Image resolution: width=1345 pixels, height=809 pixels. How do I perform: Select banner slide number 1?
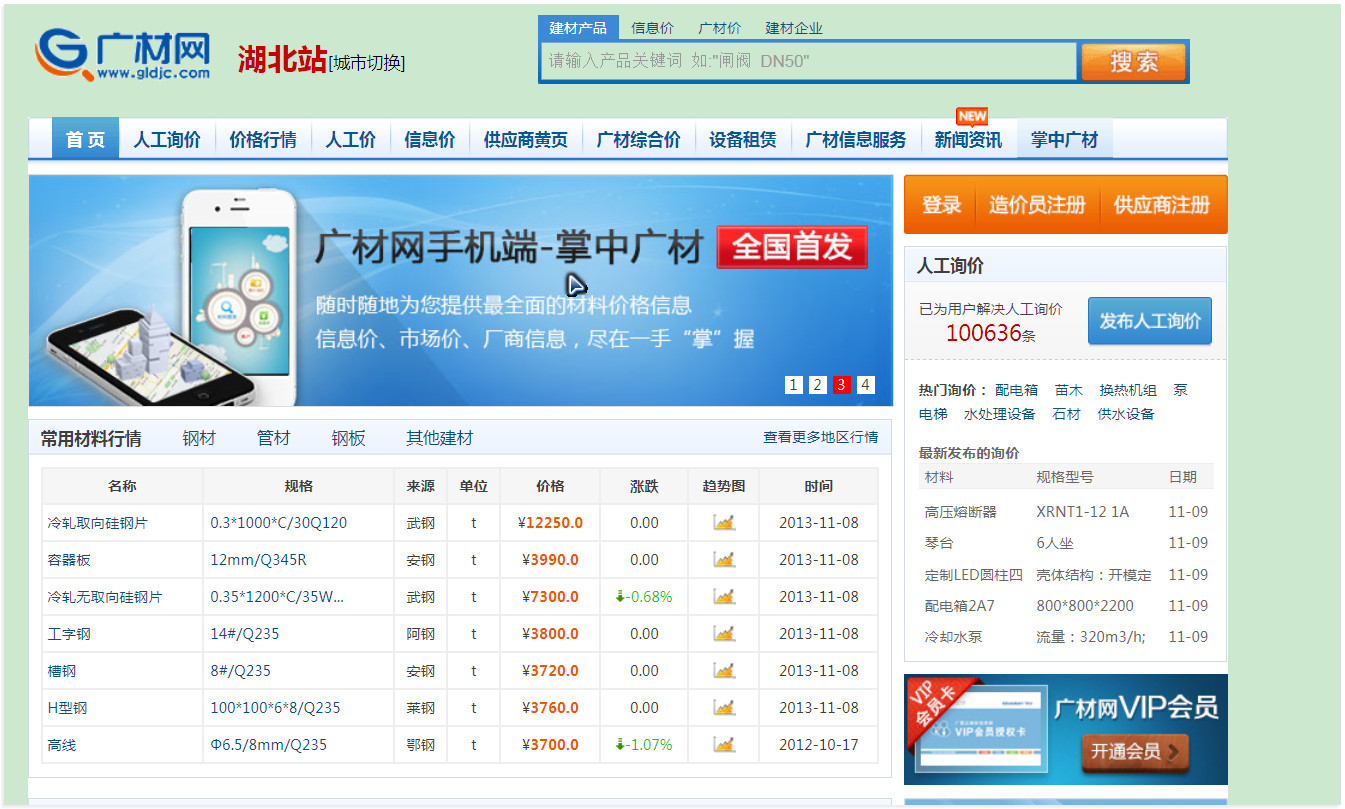pos(794,385)
